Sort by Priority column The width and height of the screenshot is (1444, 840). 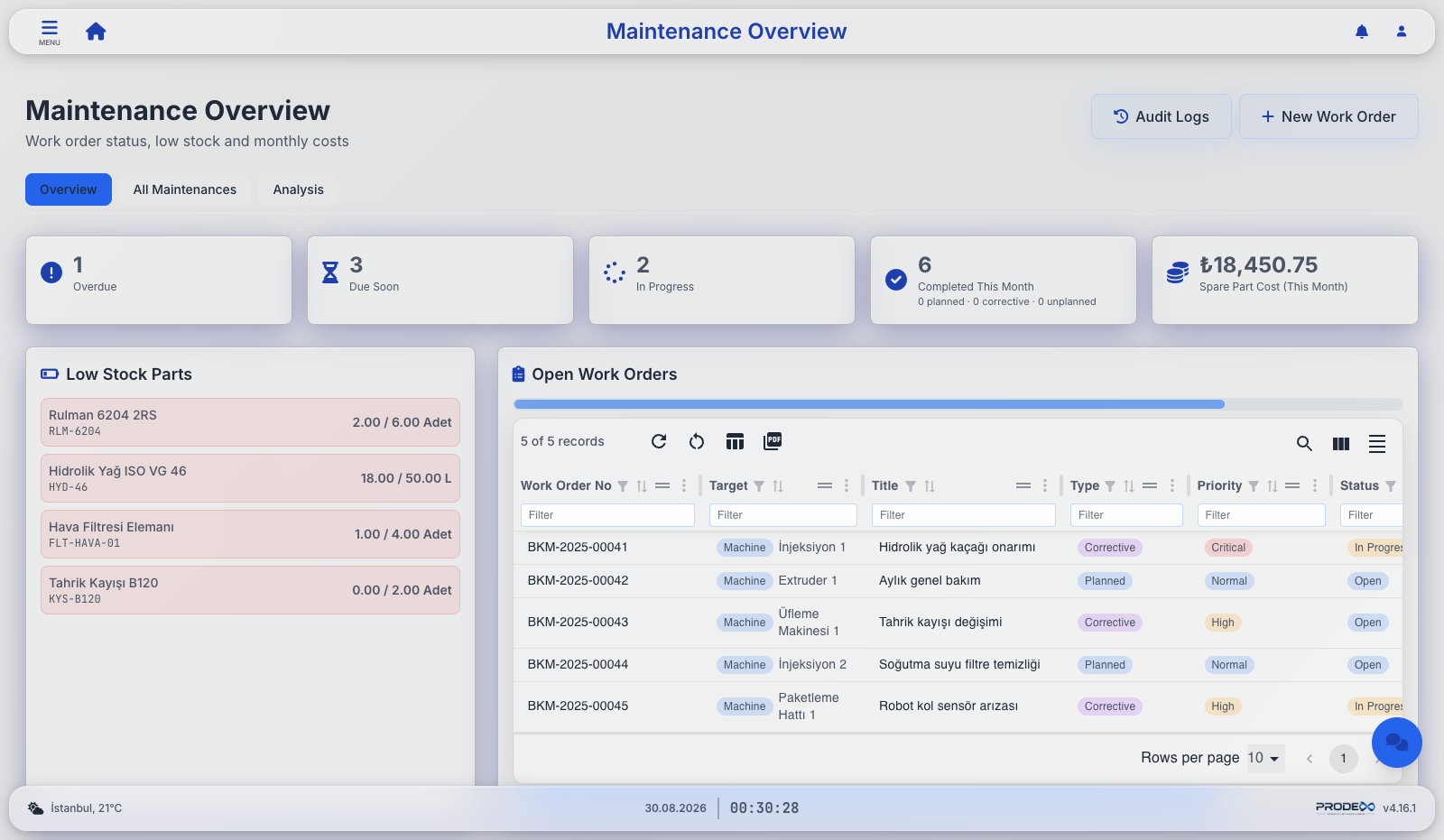(1273, 486)
